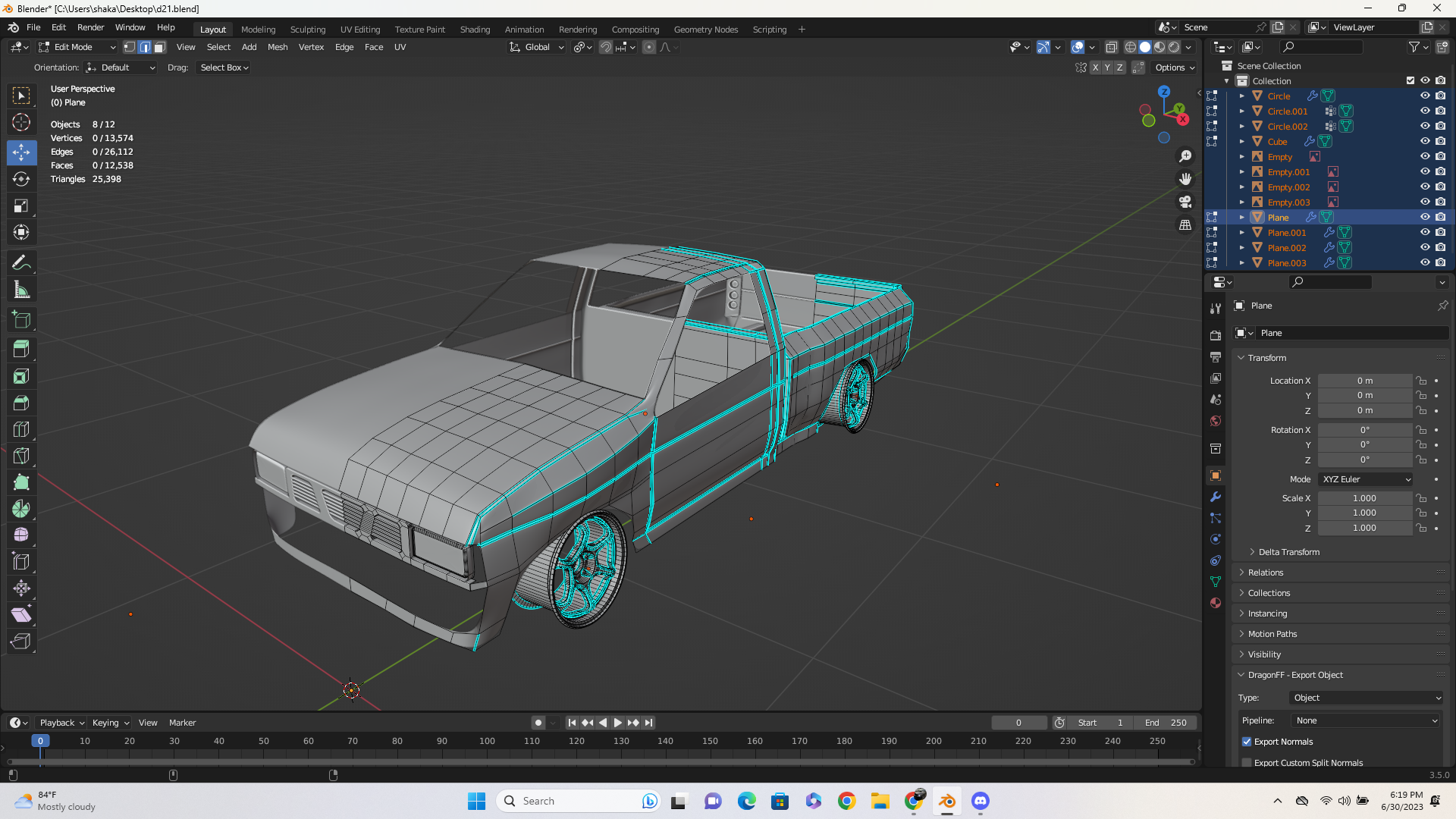Switch to face select mode
Screen dimensions: 1456x819
[x=159, y=47]
